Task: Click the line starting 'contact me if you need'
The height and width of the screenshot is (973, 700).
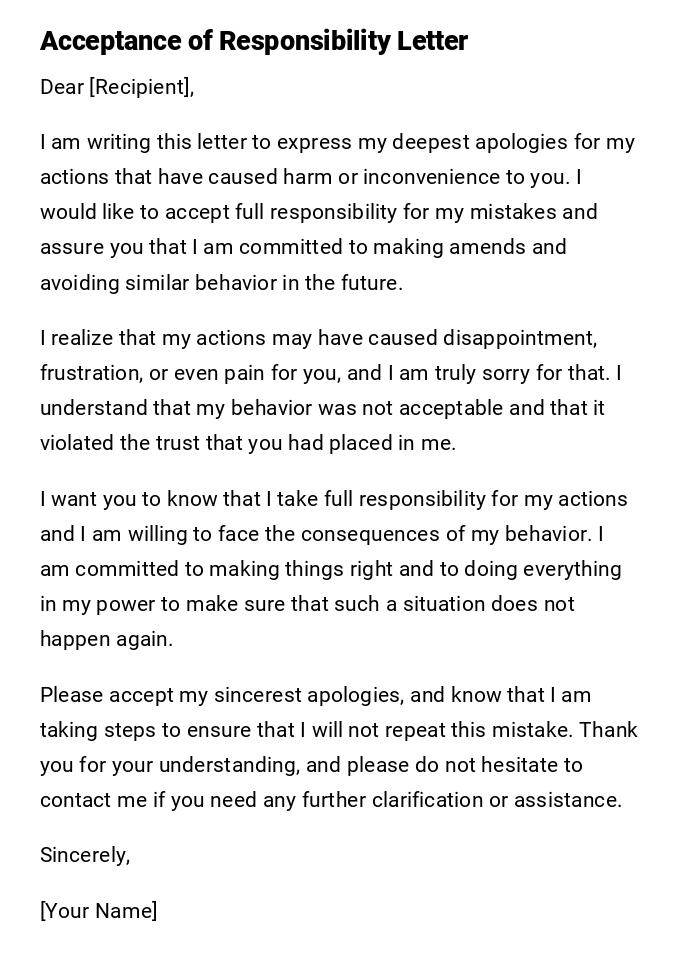Action: click(331, 800)
